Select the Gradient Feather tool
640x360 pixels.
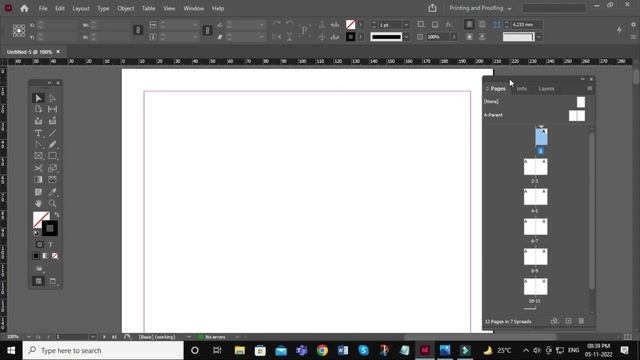[52, 180]
